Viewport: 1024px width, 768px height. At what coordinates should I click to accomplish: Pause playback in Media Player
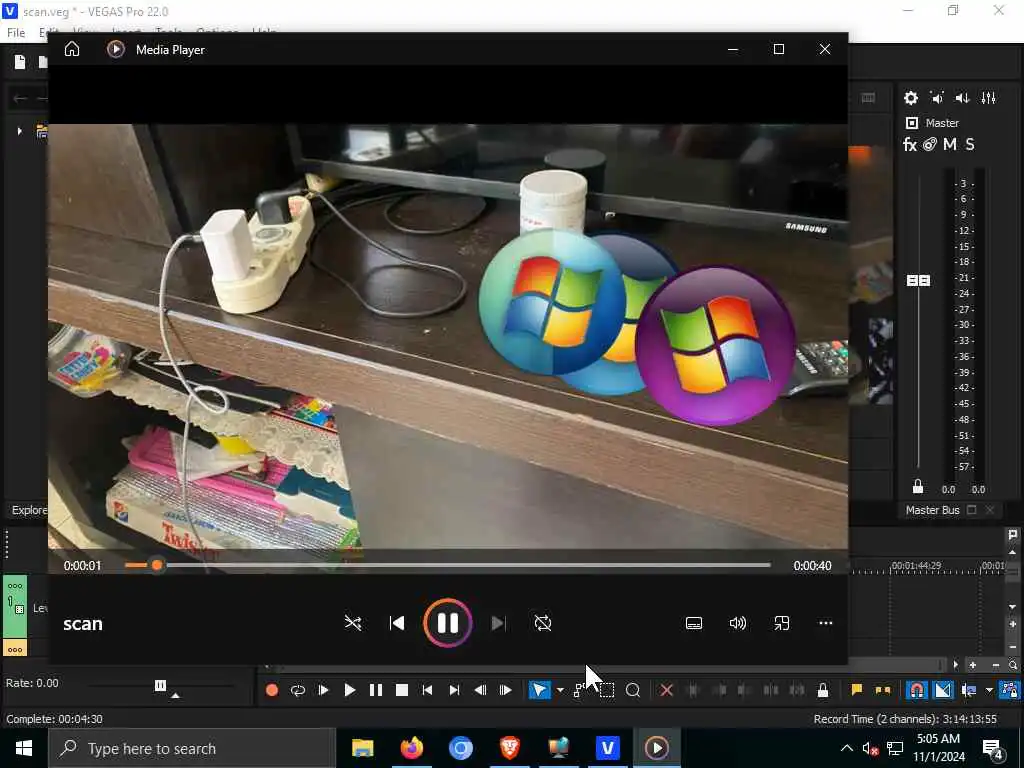point(447,623)
